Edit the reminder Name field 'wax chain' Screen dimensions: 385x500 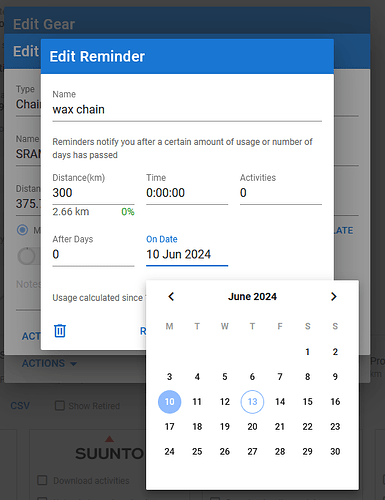[187, 109]
